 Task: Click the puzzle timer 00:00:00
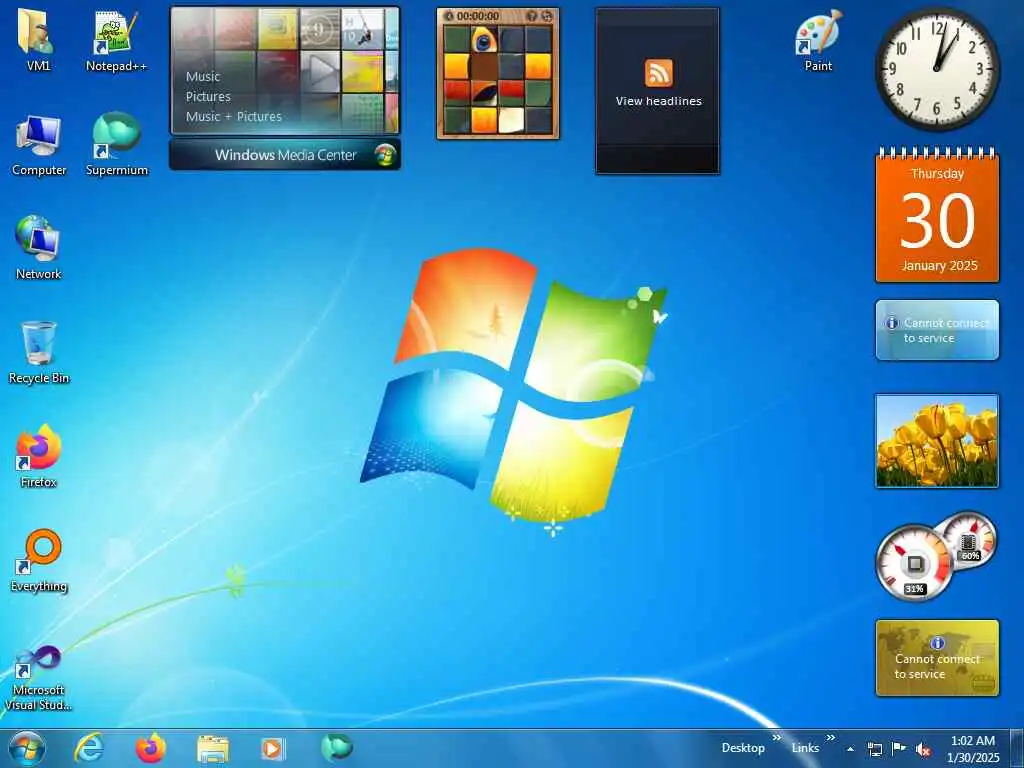pos(478,16)
